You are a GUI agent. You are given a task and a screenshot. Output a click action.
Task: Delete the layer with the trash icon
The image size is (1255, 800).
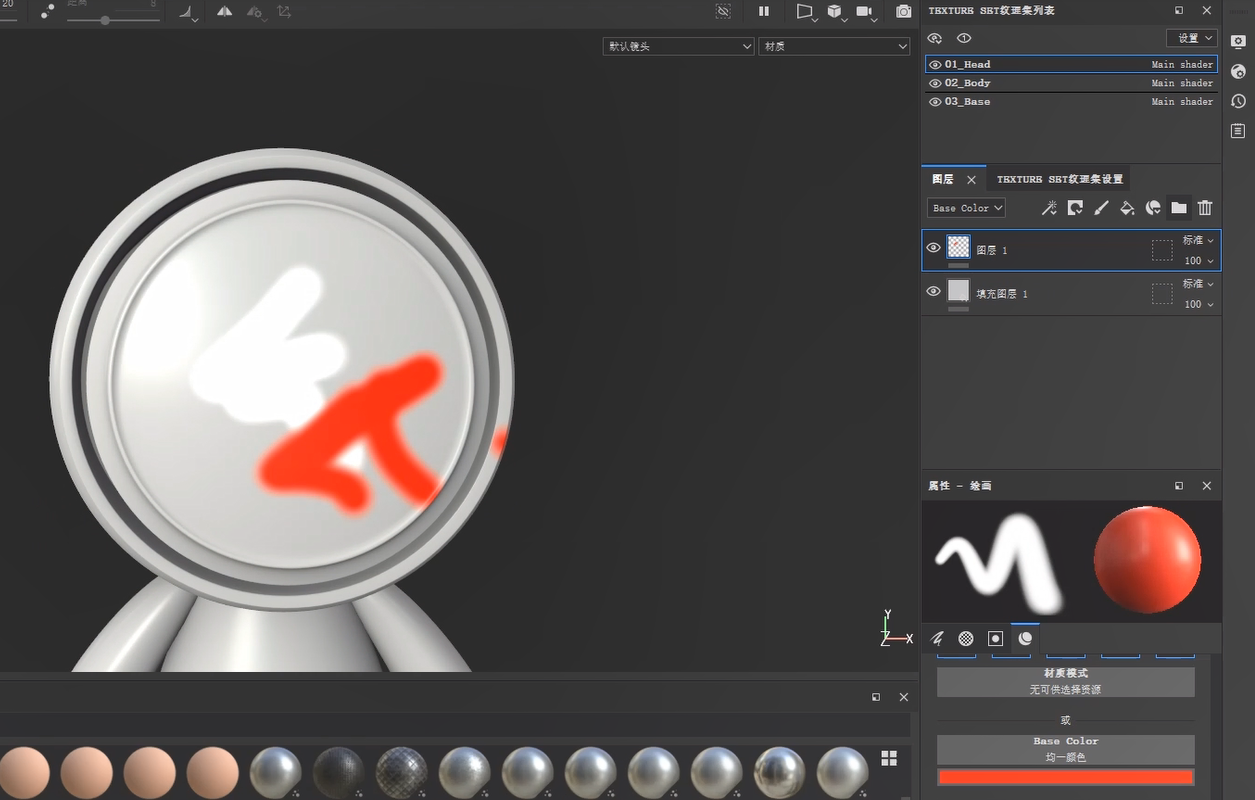click(1205, 208)
